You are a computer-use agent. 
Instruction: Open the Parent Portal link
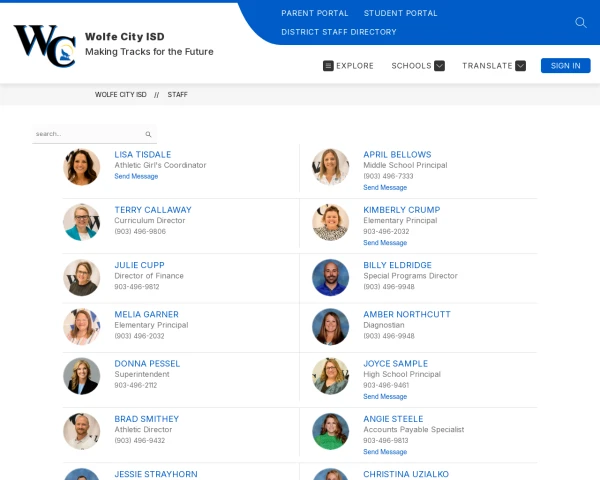[315, 13]
